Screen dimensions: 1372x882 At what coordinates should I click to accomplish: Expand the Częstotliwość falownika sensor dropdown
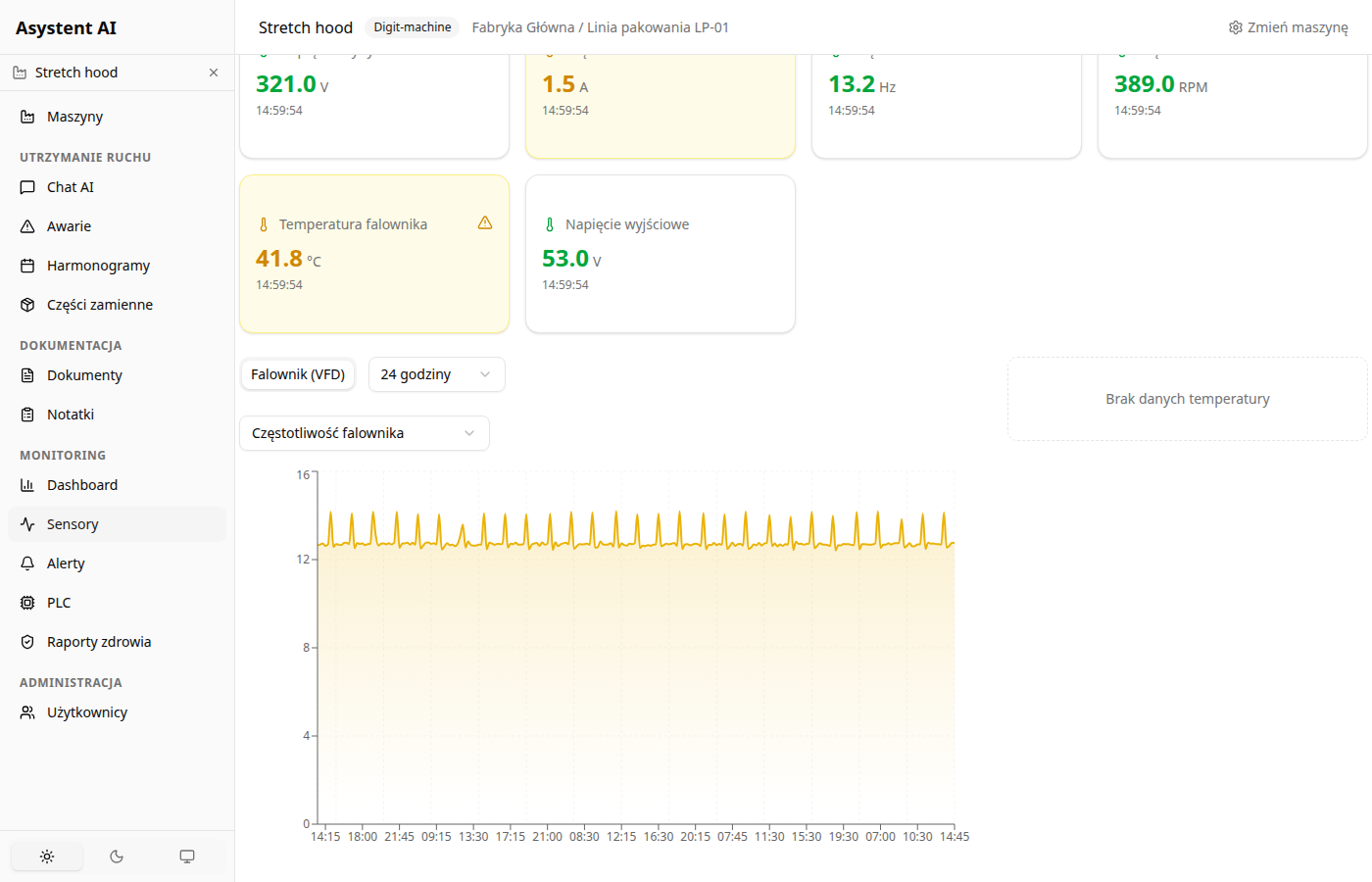[x=364, y=433]
